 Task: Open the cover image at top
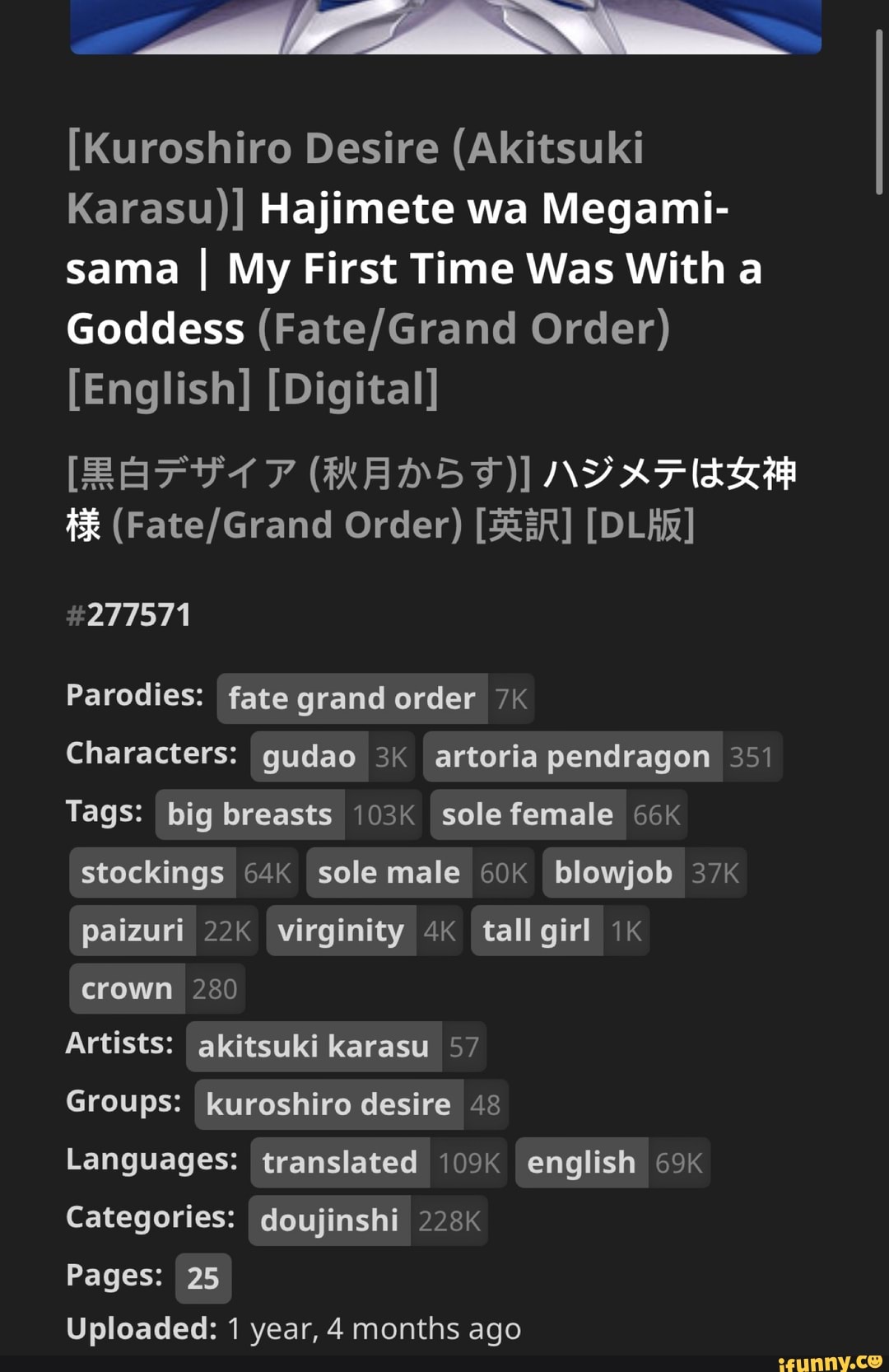pyautogui.click(x=445, y=26)
